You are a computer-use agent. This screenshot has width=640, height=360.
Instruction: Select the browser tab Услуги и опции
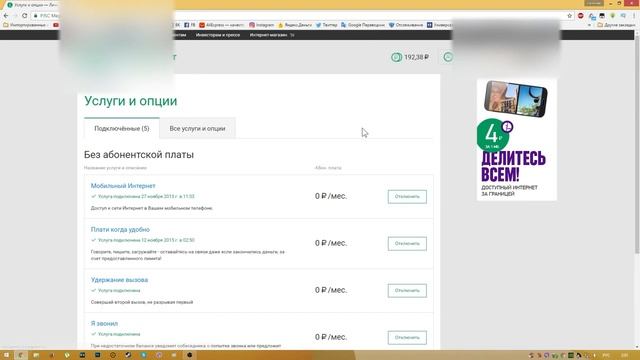click(x=33, y=5)
